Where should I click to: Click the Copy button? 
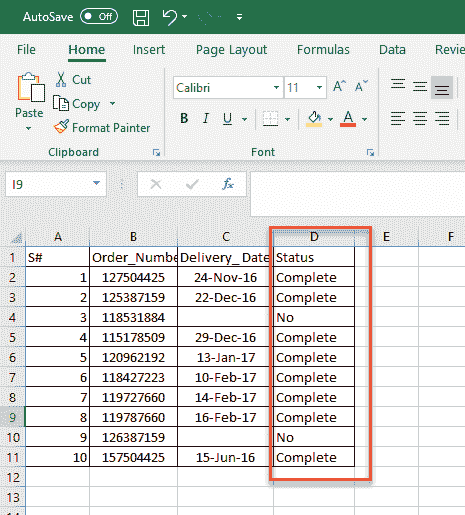(x=76, y=104)
